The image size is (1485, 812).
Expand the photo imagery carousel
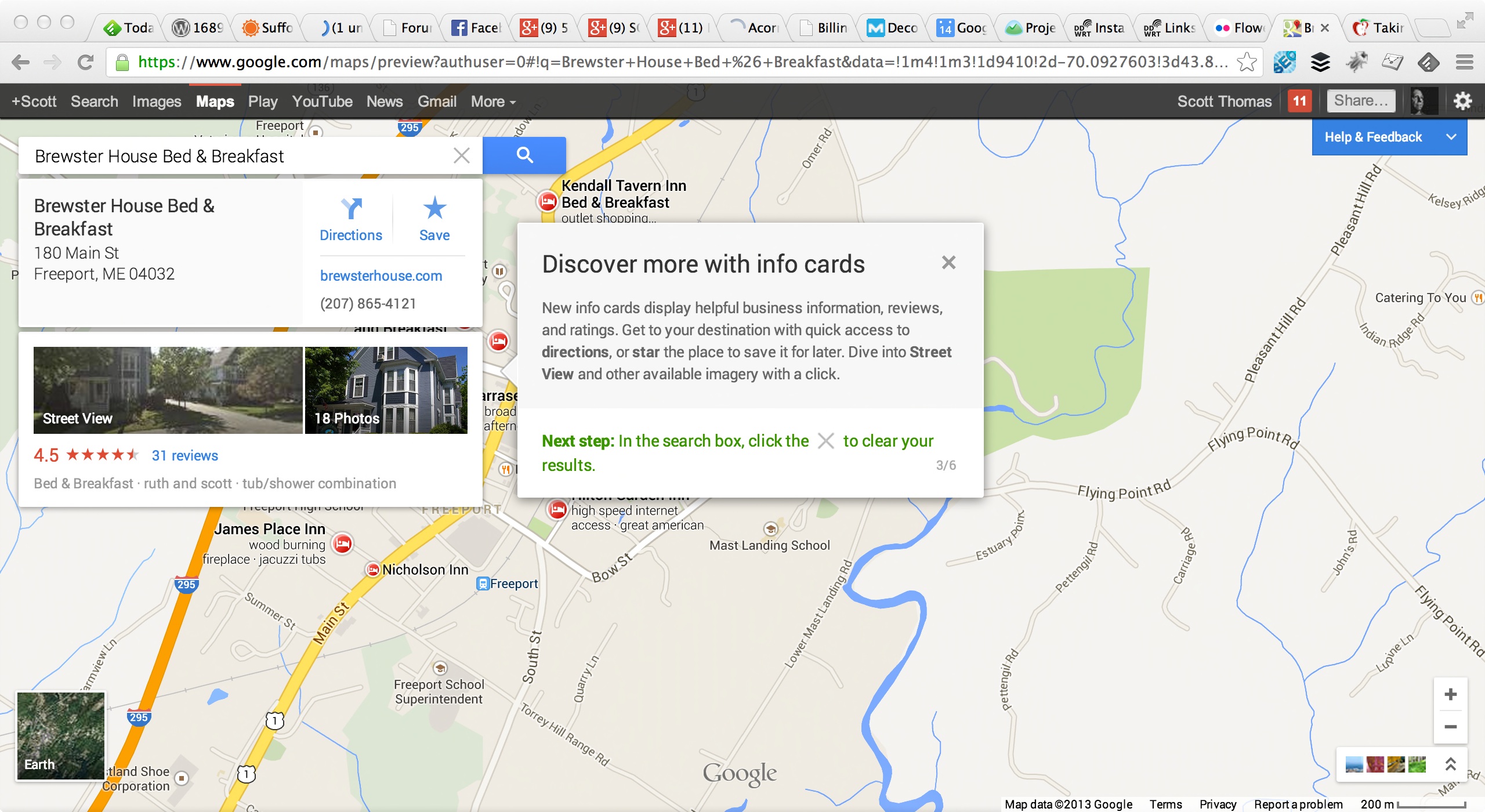[1451, 764]
